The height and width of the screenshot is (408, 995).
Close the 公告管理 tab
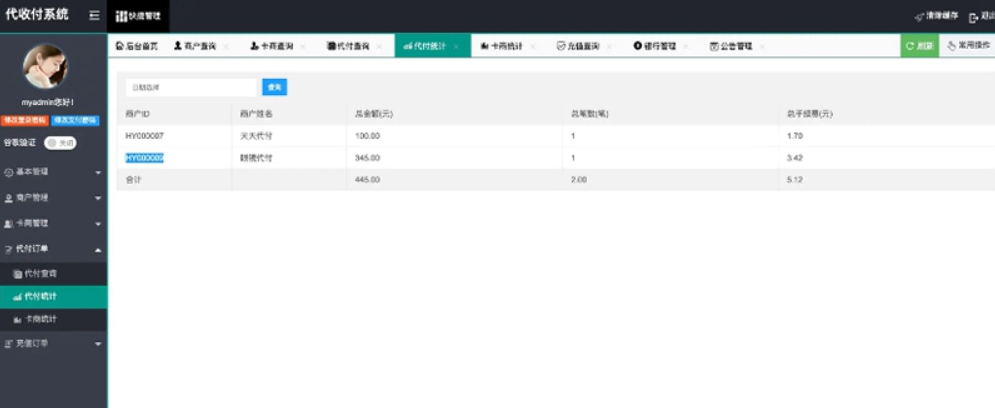point(762,47)
